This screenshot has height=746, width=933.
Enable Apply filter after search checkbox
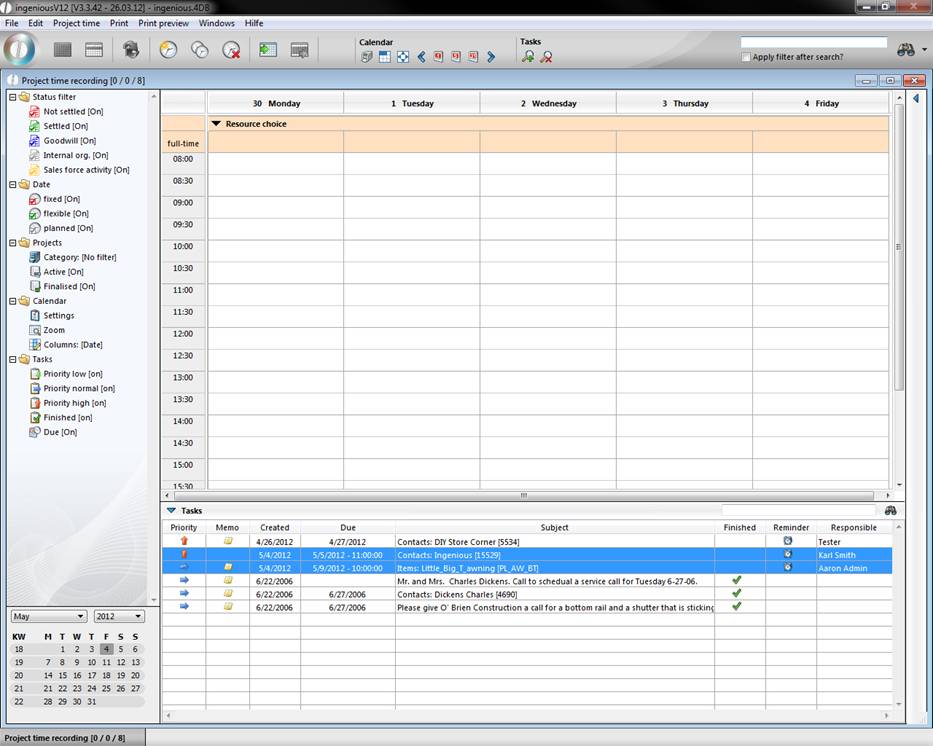point(746,57)
